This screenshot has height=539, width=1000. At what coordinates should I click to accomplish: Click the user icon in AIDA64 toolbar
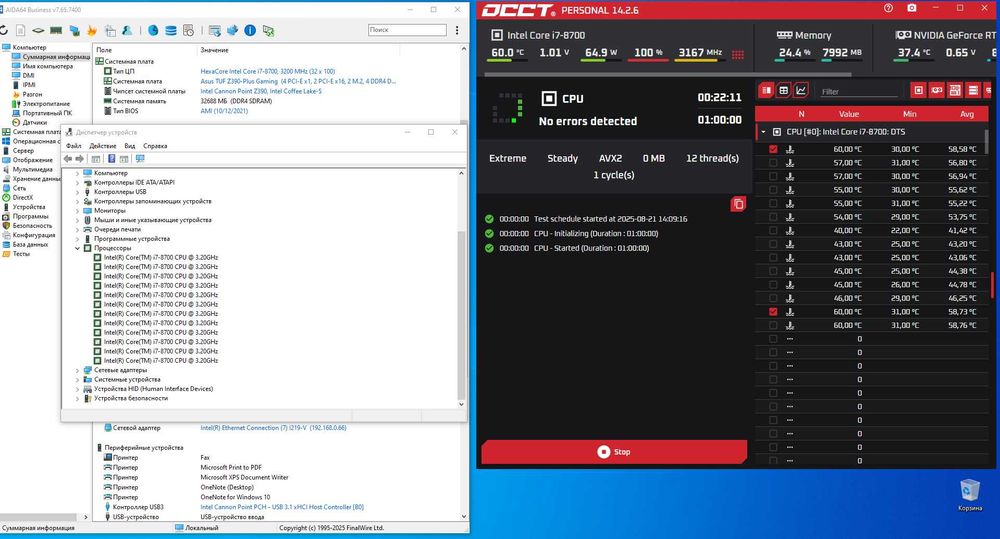[x=127, y=30]
